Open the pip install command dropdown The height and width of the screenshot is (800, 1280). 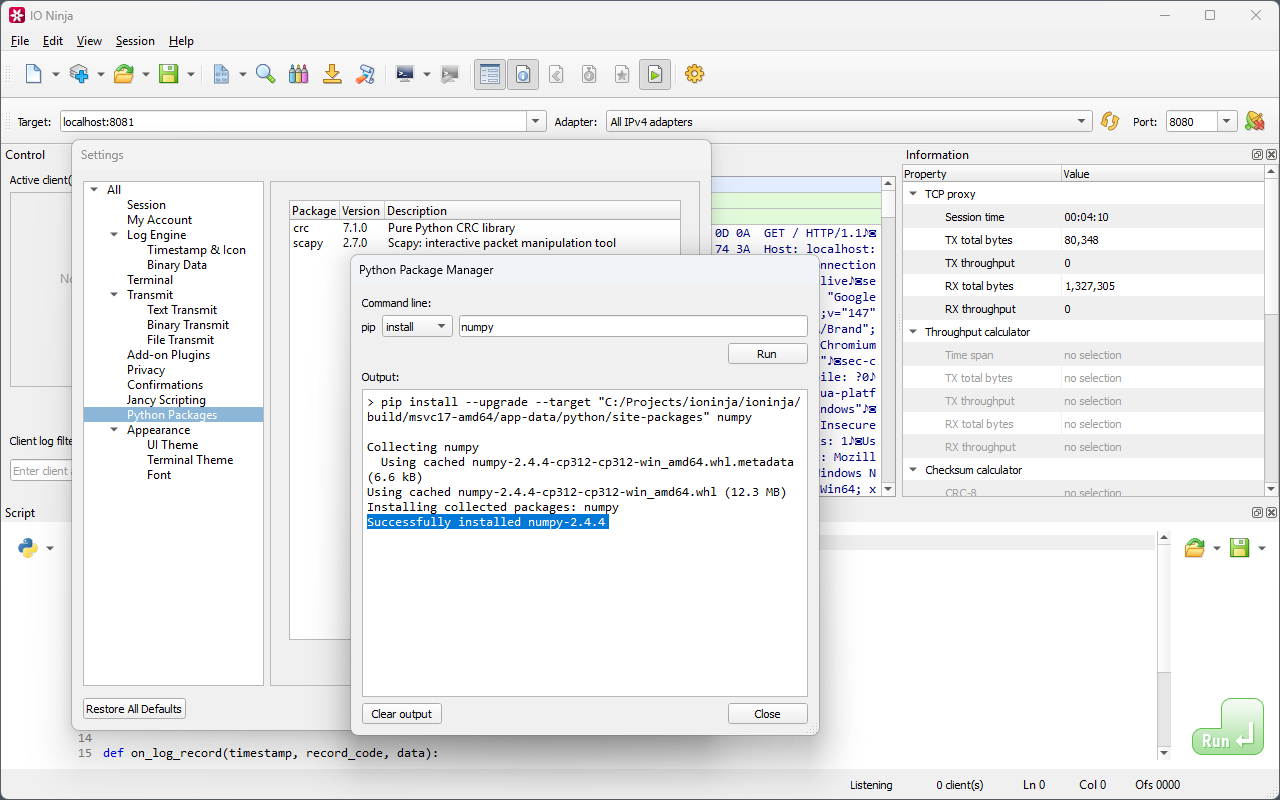coord(417,327)
